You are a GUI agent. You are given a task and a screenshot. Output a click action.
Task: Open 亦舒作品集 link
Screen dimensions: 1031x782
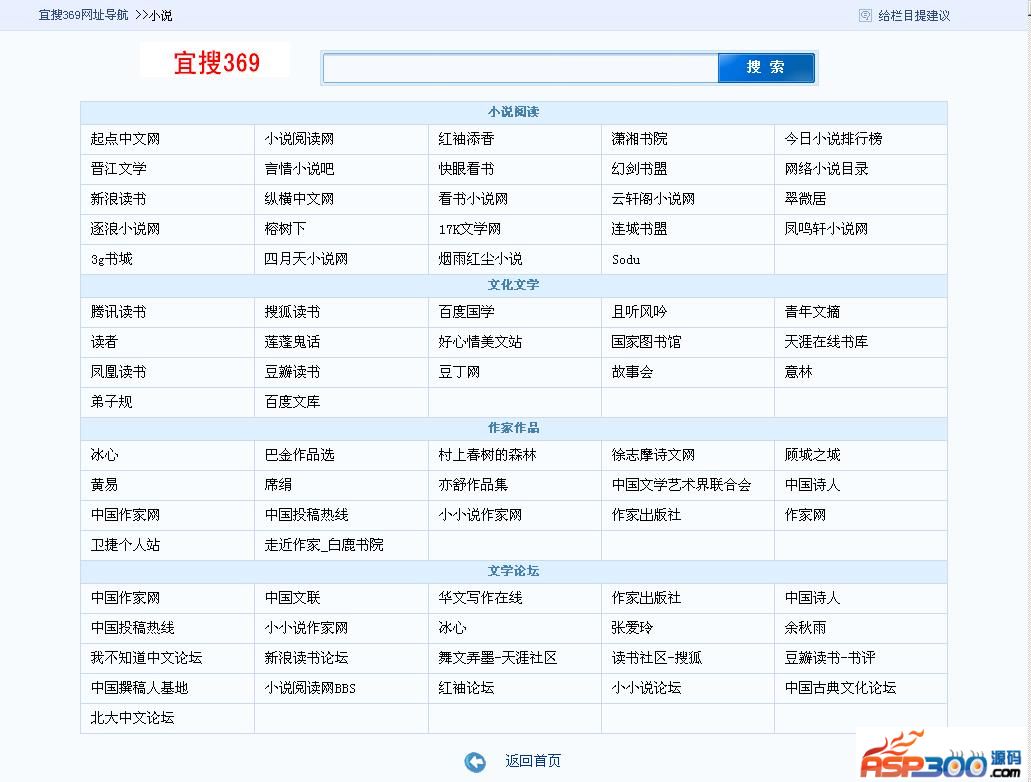473,485
